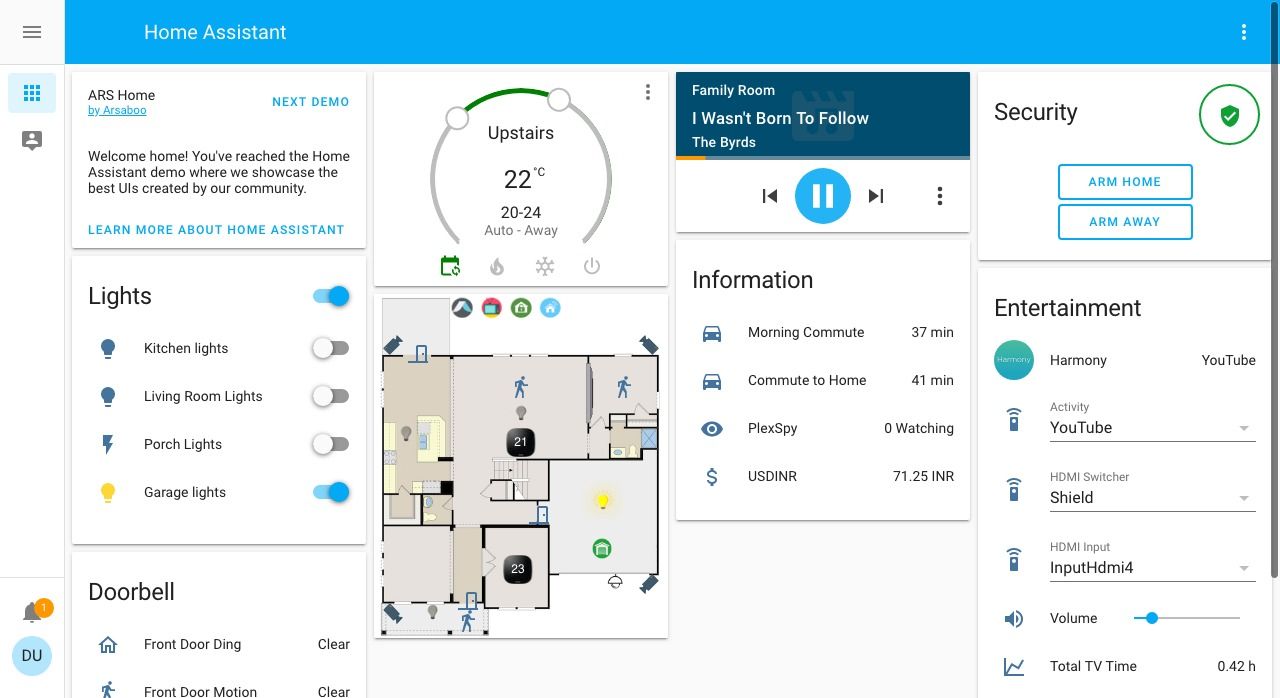
Task: Select thermostat cool mode snowflake icon
Action: (545, 266)
